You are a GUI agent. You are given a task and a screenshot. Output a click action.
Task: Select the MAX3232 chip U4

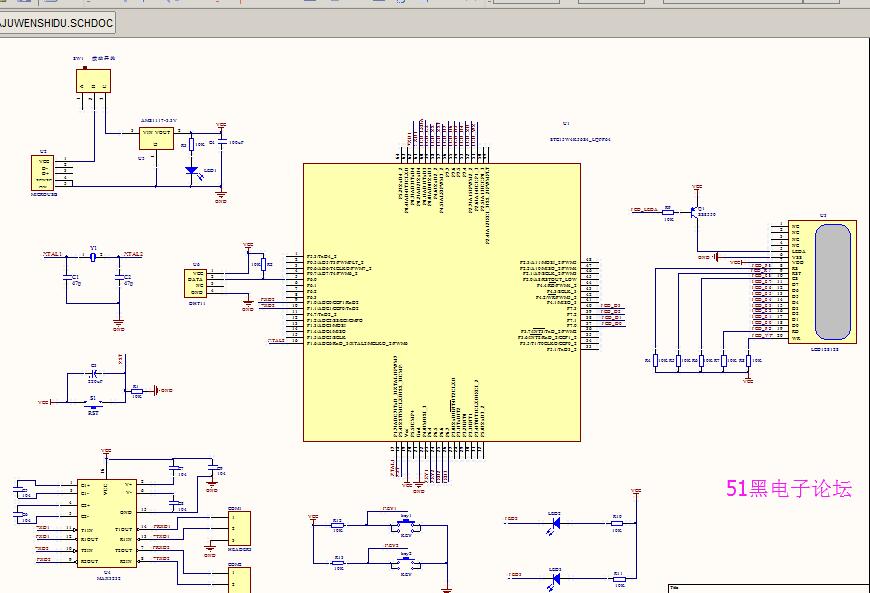(x=107, y=525)
